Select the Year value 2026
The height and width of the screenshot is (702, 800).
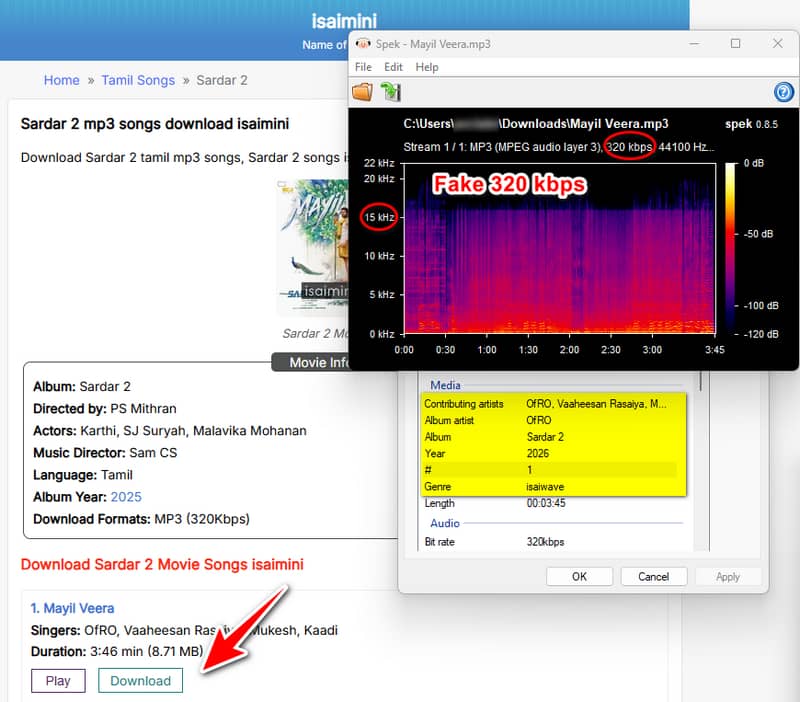(538, 453)
